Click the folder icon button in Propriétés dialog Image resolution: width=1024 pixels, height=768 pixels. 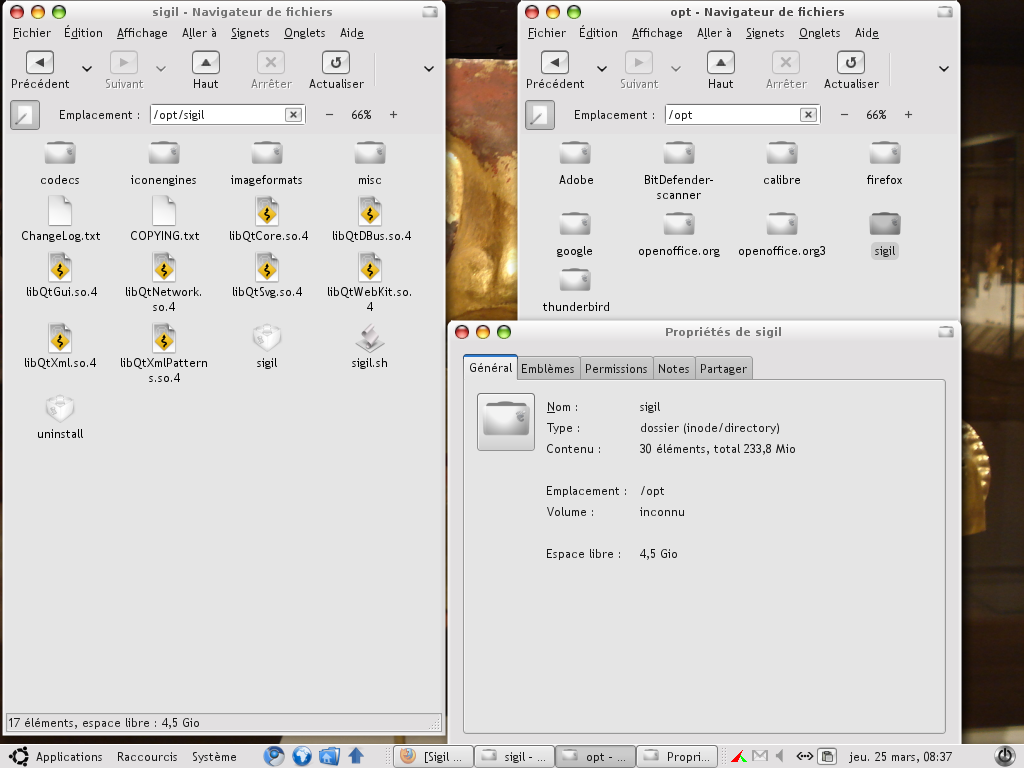coord(505,422)
